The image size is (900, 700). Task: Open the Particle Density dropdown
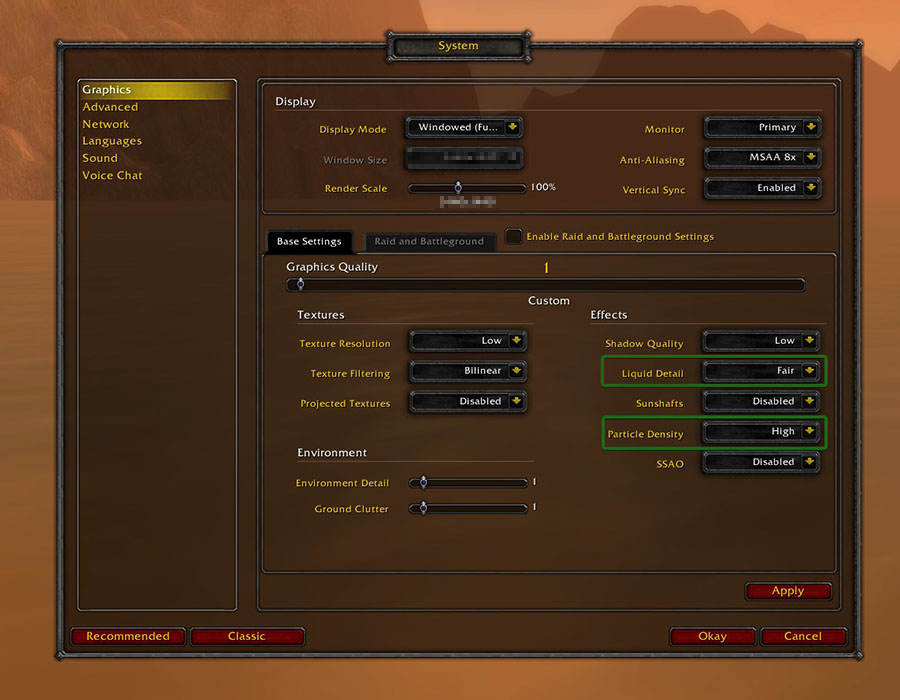[x=761, y=431]
